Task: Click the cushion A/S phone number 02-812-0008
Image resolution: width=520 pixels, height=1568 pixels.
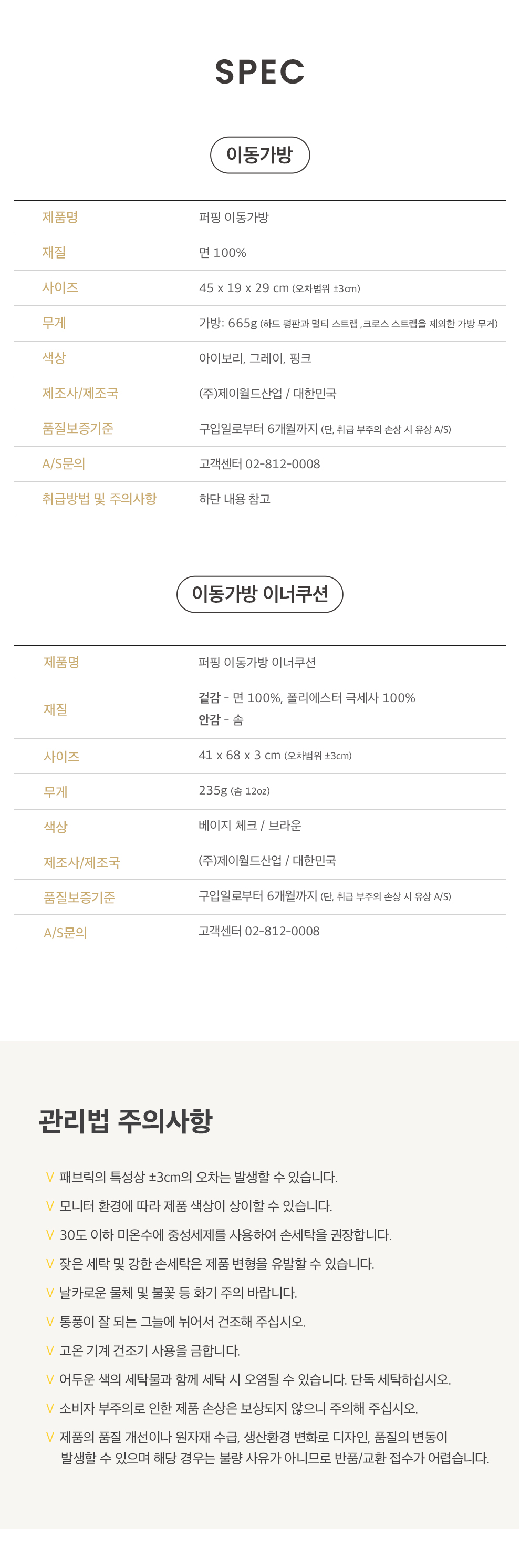Action: coord(282,931)
